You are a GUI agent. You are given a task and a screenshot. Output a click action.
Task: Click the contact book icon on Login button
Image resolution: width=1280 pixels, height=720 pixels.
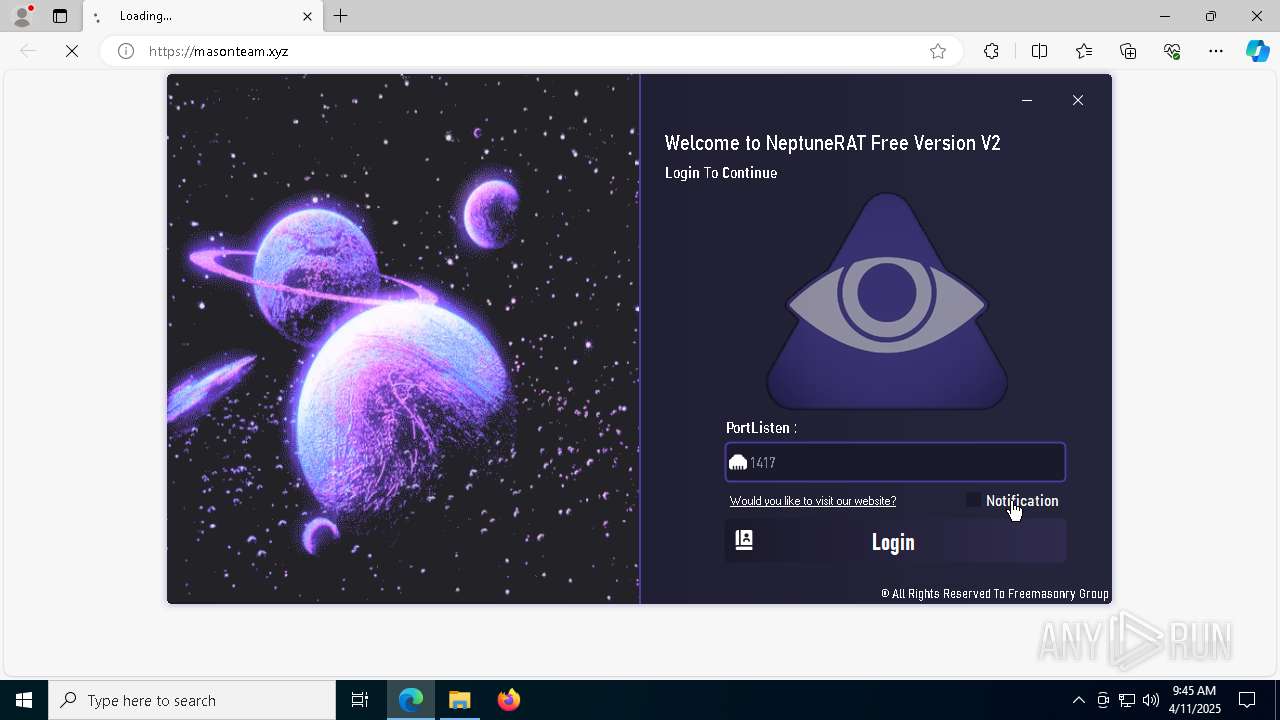(x=744, y=540)
